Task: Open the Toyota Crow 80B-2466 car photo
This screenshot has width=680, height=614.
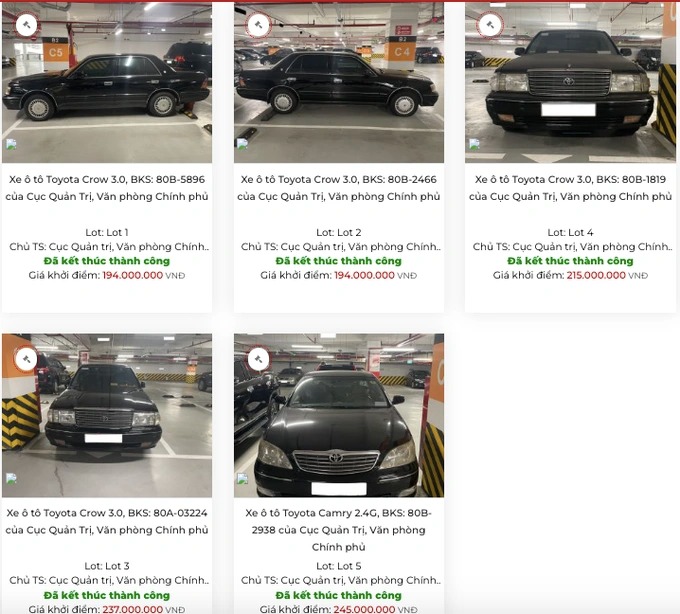Action: (x=339, y=82)
